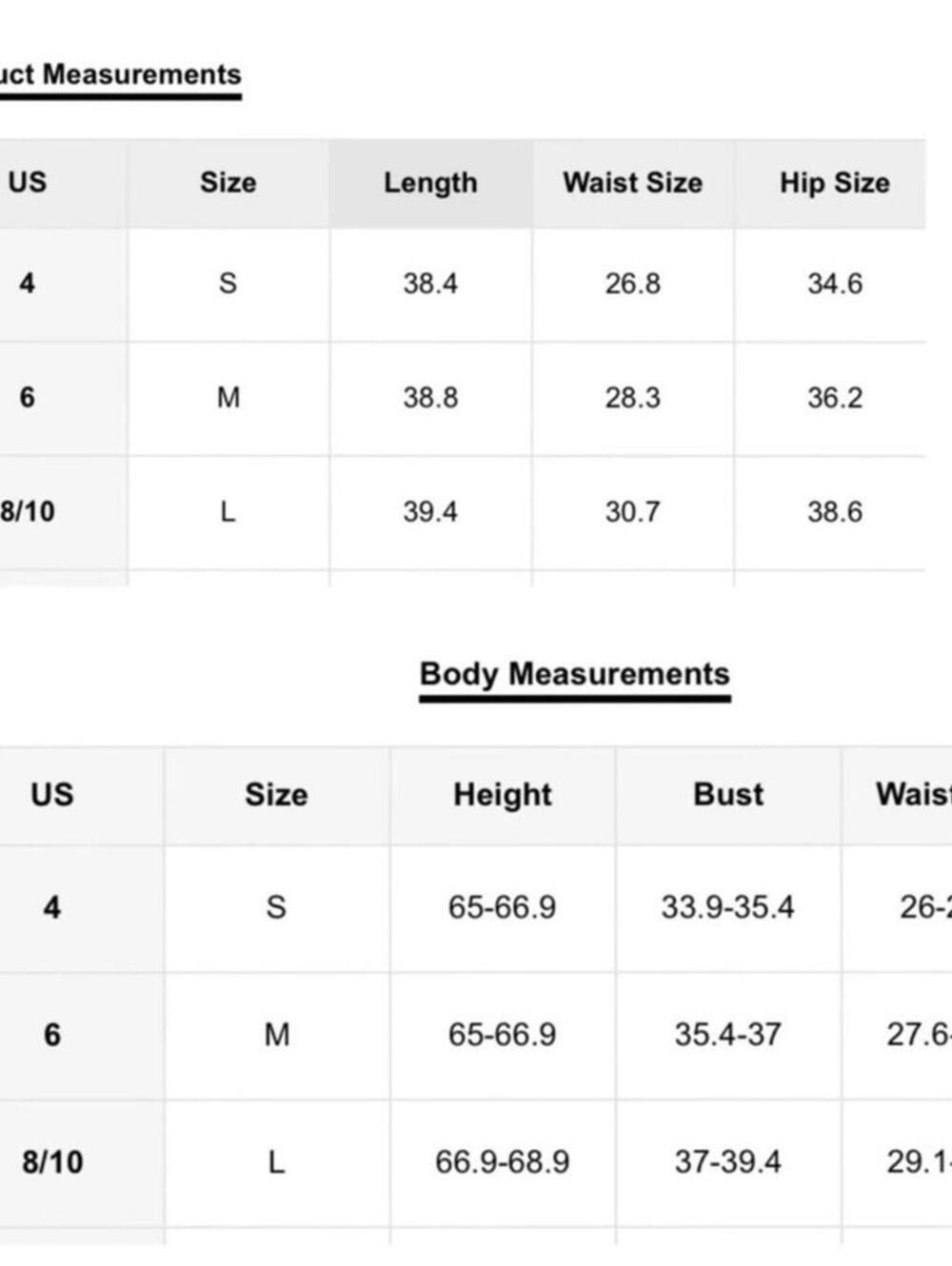Select US size 4 in product table

coord(28,284)
